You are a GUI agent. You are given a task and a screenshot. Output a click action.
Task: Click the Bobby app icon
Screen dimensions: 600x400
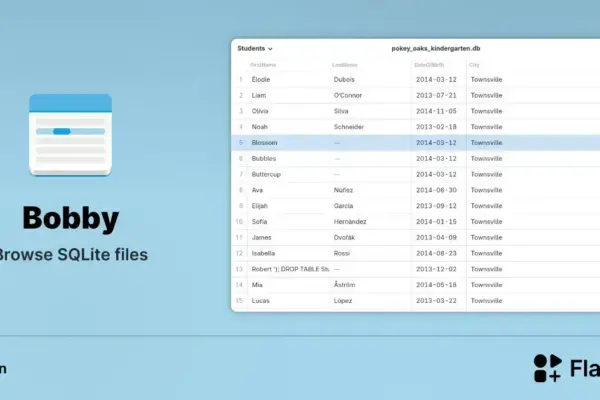(x=70, y=135)
